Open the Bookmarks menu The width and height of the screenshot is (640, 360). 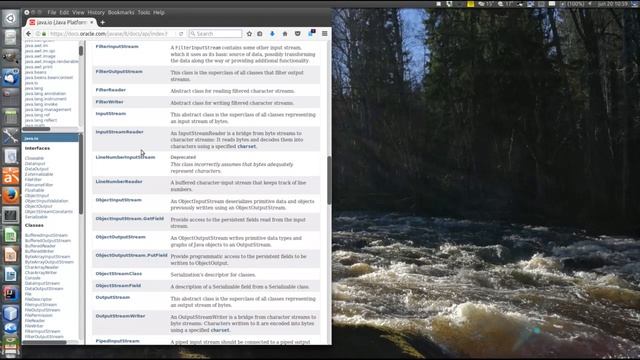coord(121,12)
